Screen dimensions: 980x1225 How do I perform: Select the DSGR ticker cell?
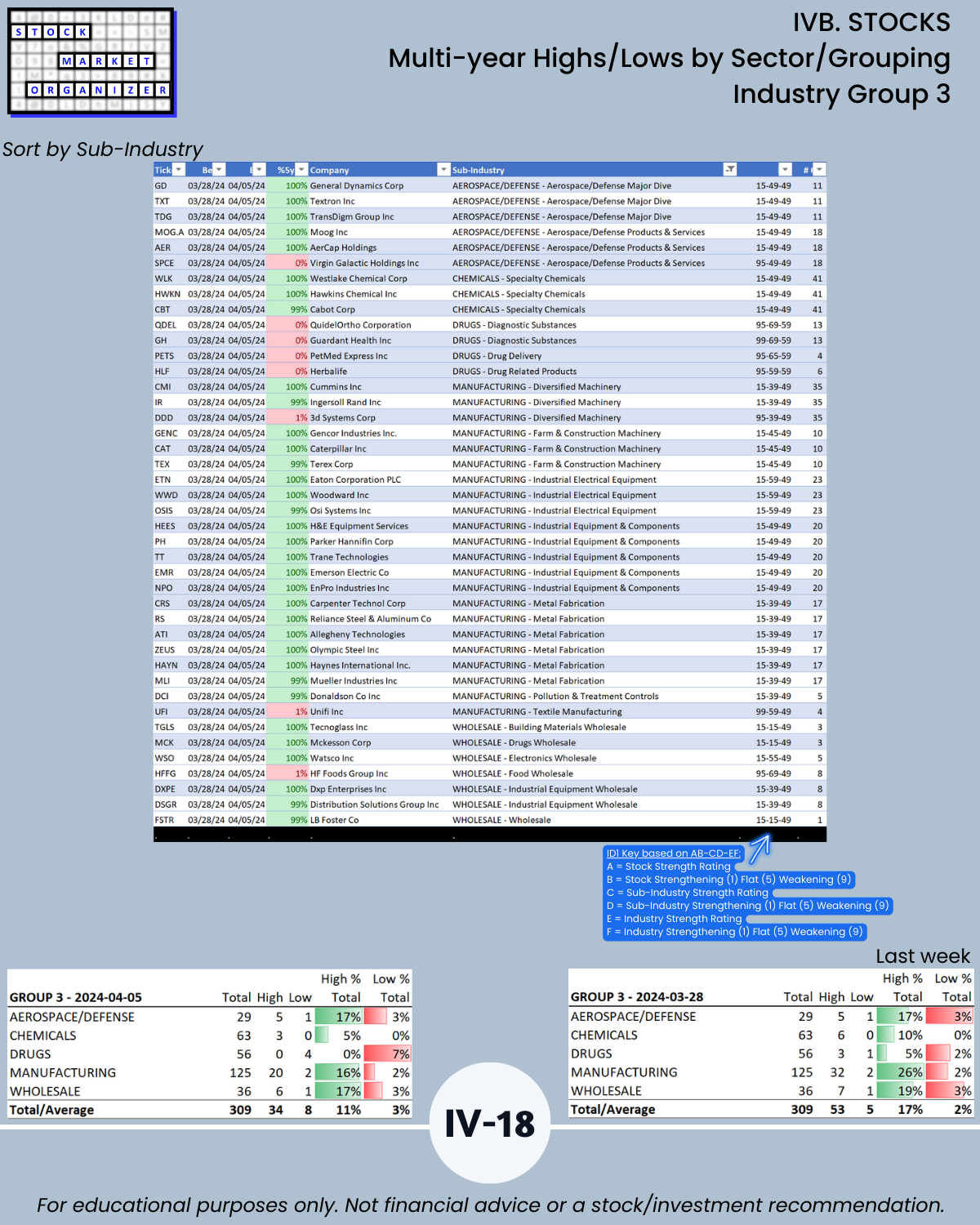tap(166, 805)
